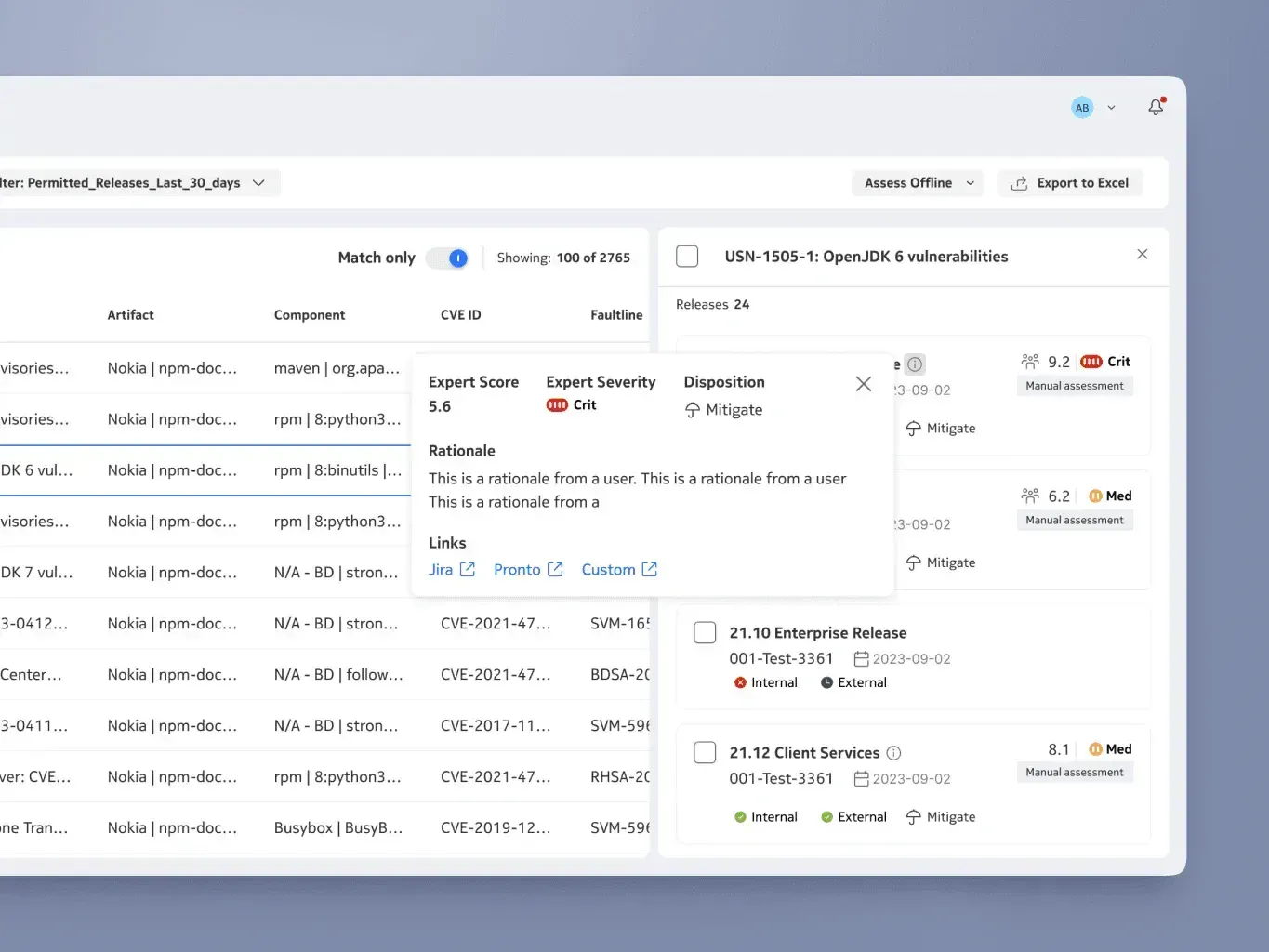The height and width of the screenshot is (952, 1269).
Task: Click the Mitigate icon on the 6.2 card
Action: 914,563
